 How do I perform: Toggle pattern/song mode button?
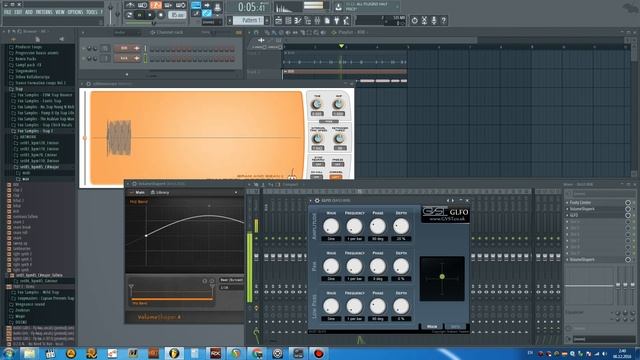[129, 15]
